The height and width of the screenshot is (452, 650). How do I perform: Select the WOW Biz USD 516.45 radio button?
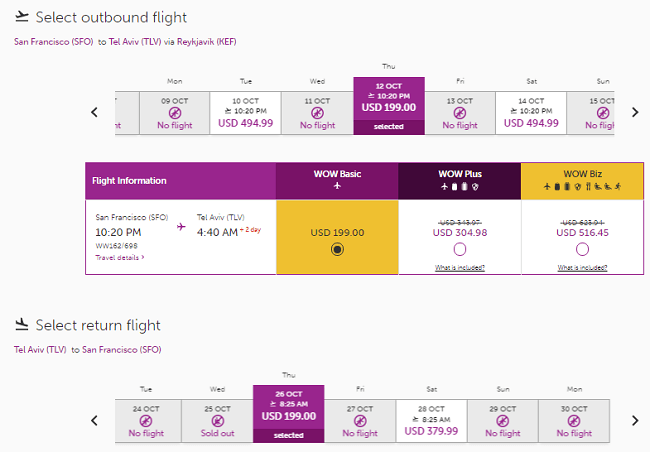[582, 249]
